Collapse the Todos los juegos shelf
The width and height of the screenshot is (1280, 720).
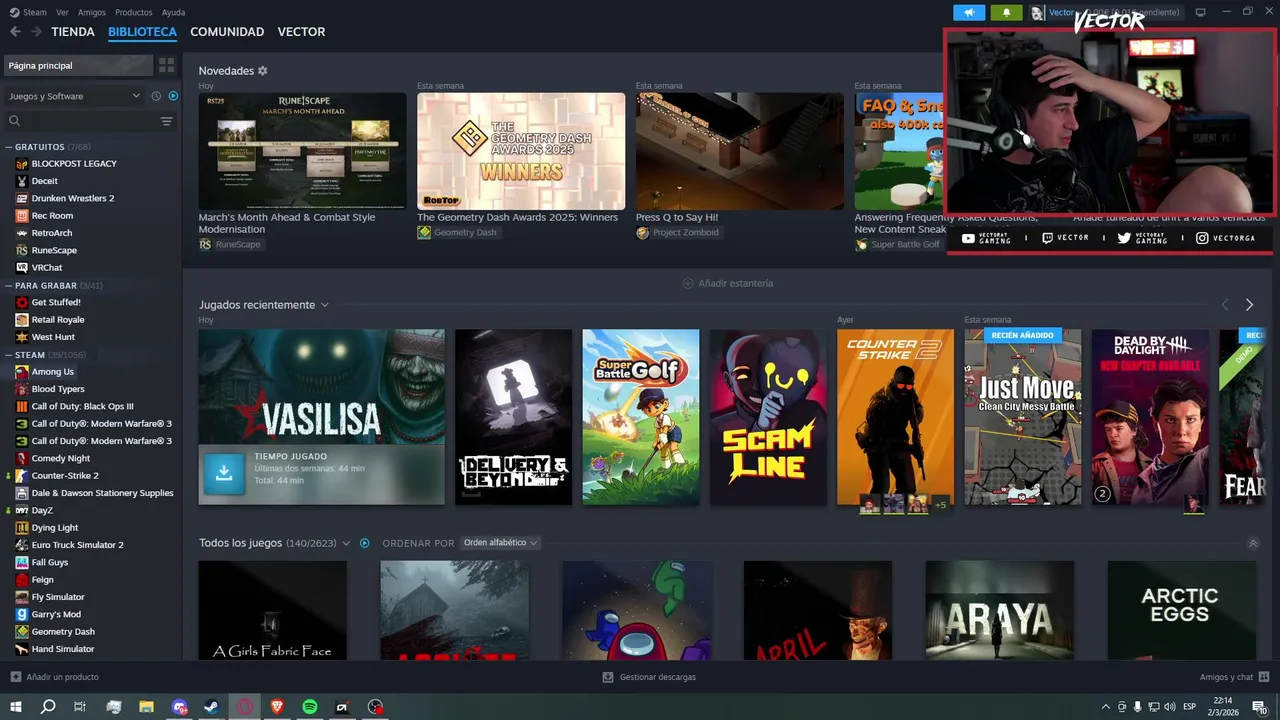[1253, 543]
